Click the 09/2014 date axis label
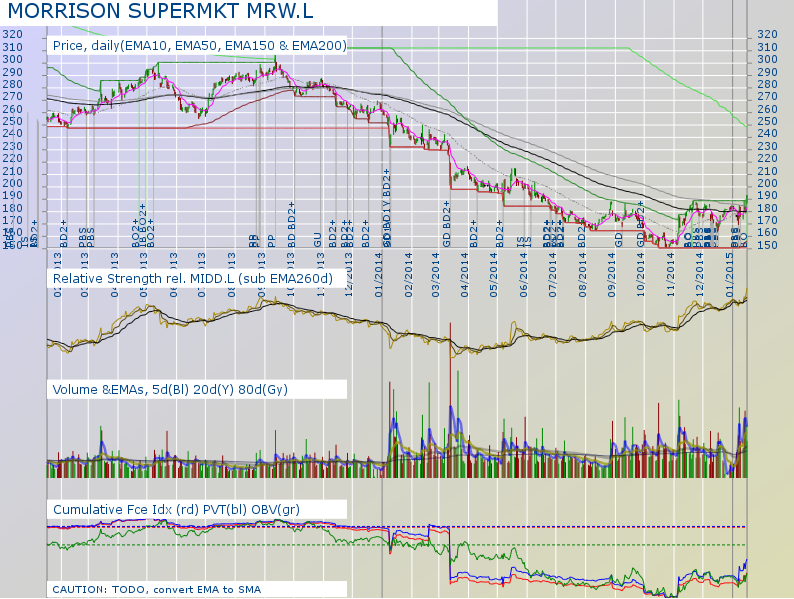794x599 pixels. (x=612, y=275)
